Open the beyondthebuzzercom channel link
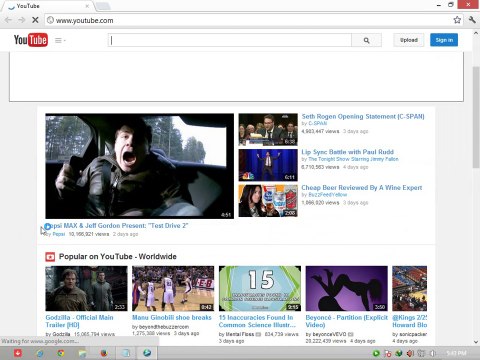Viewport: 480px width, 360px height. pos(164,327)
